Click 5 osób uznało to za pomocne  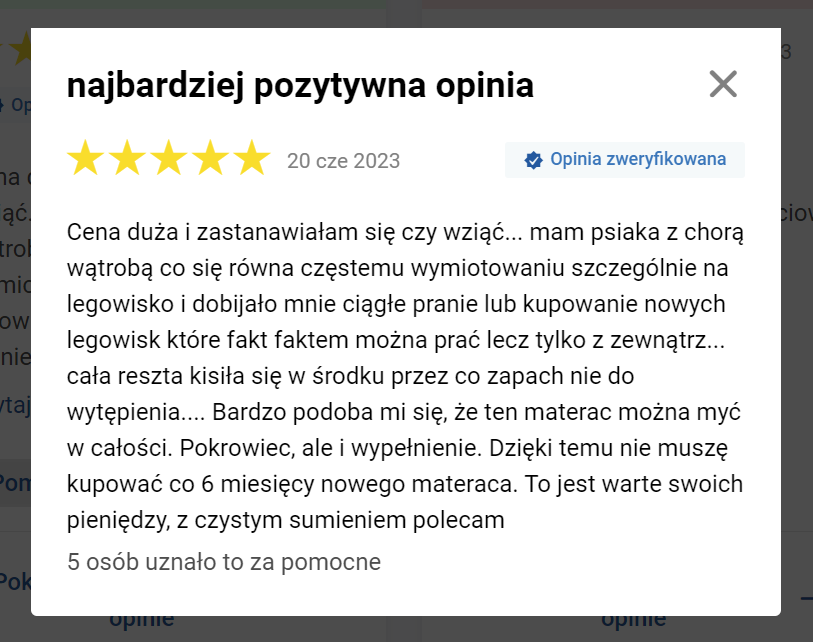(x=224, y=562)
